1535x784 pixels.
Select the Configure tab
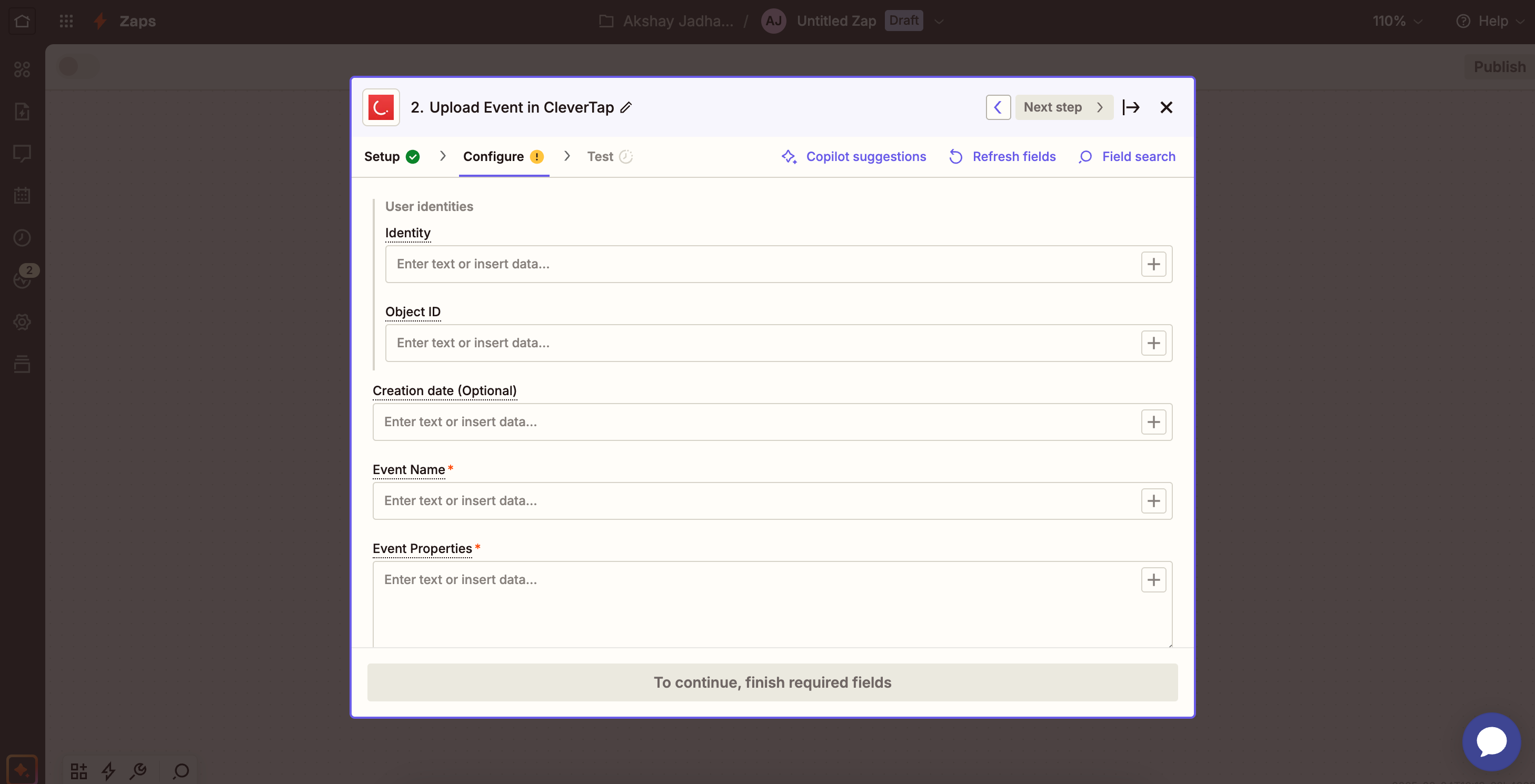point(493,156)
